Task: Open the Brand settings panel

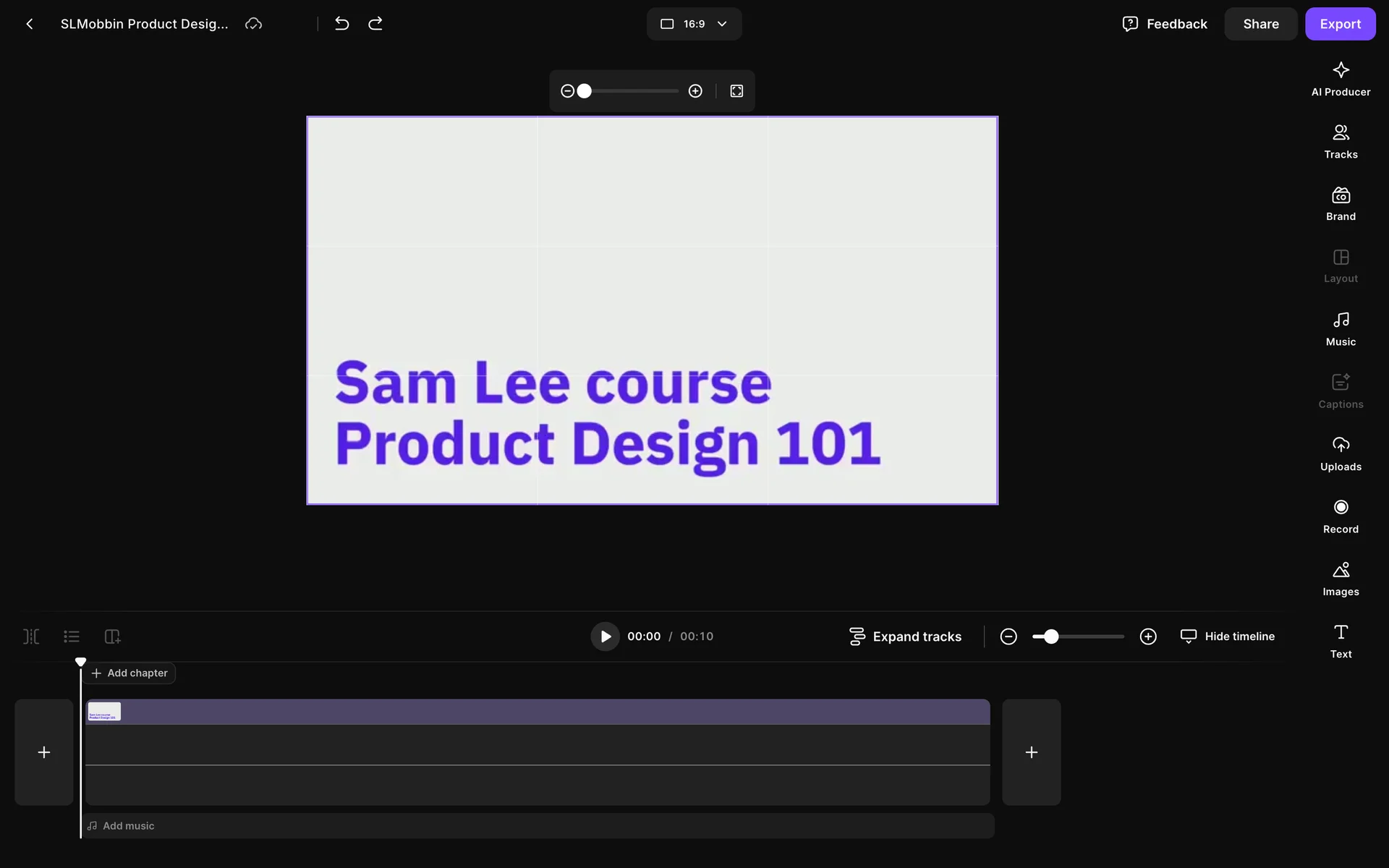Action: click(1340, 204)
